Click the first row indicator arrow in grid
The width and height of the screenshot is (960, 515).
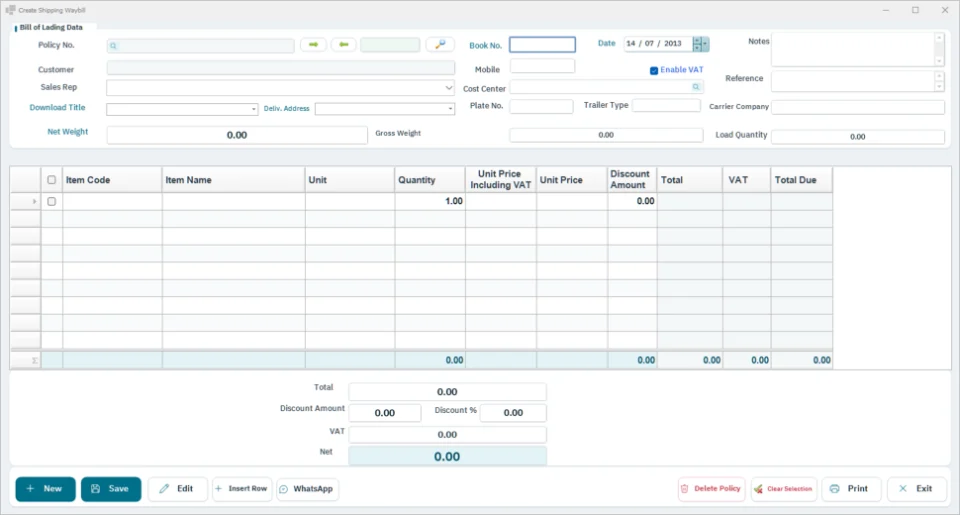34,201
